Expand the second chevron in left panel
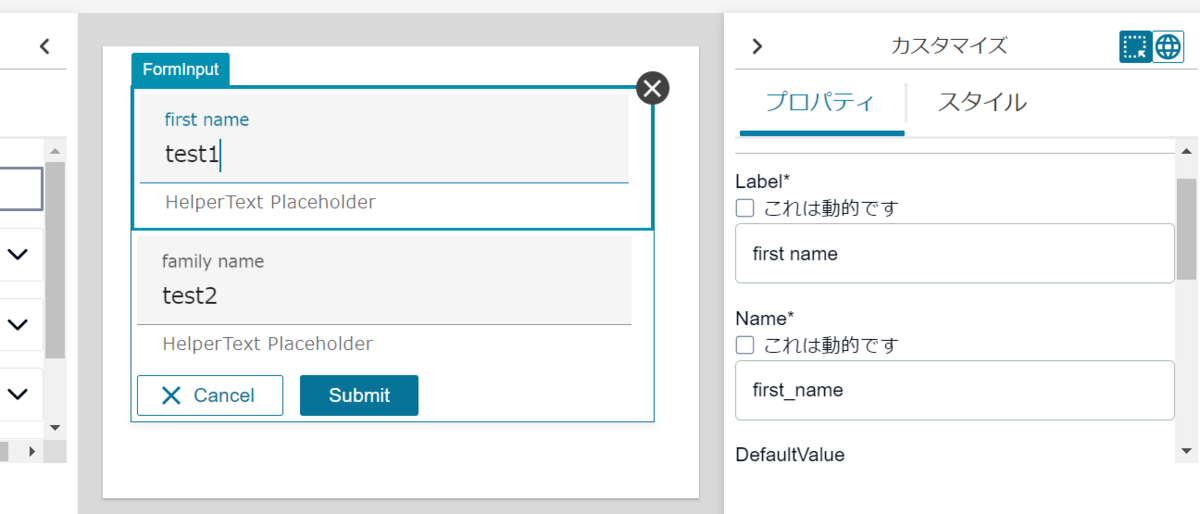 coord(18,324)
